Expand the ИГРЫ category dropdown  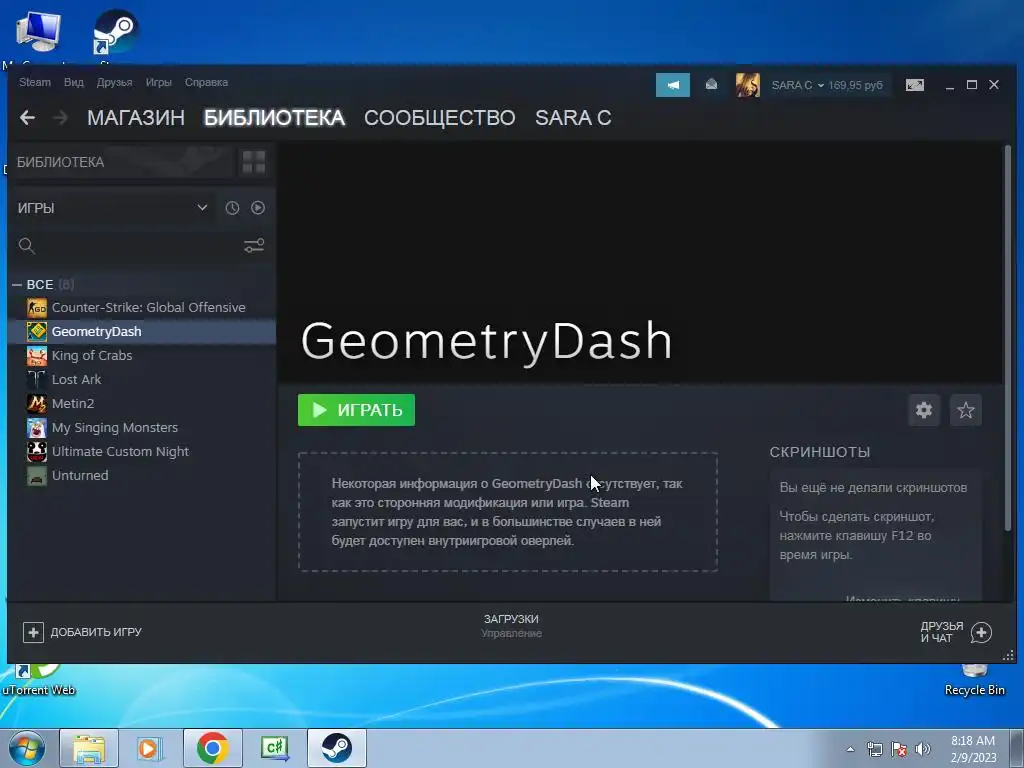[111, 208]
